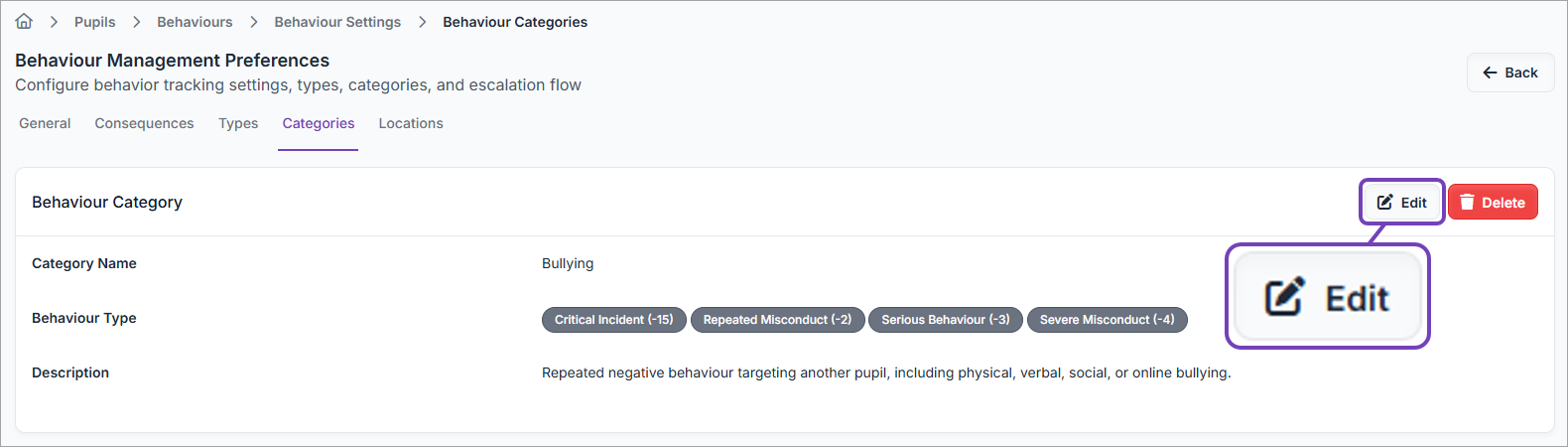Click the home icon in breadcrumb

[x=25, y=21]
